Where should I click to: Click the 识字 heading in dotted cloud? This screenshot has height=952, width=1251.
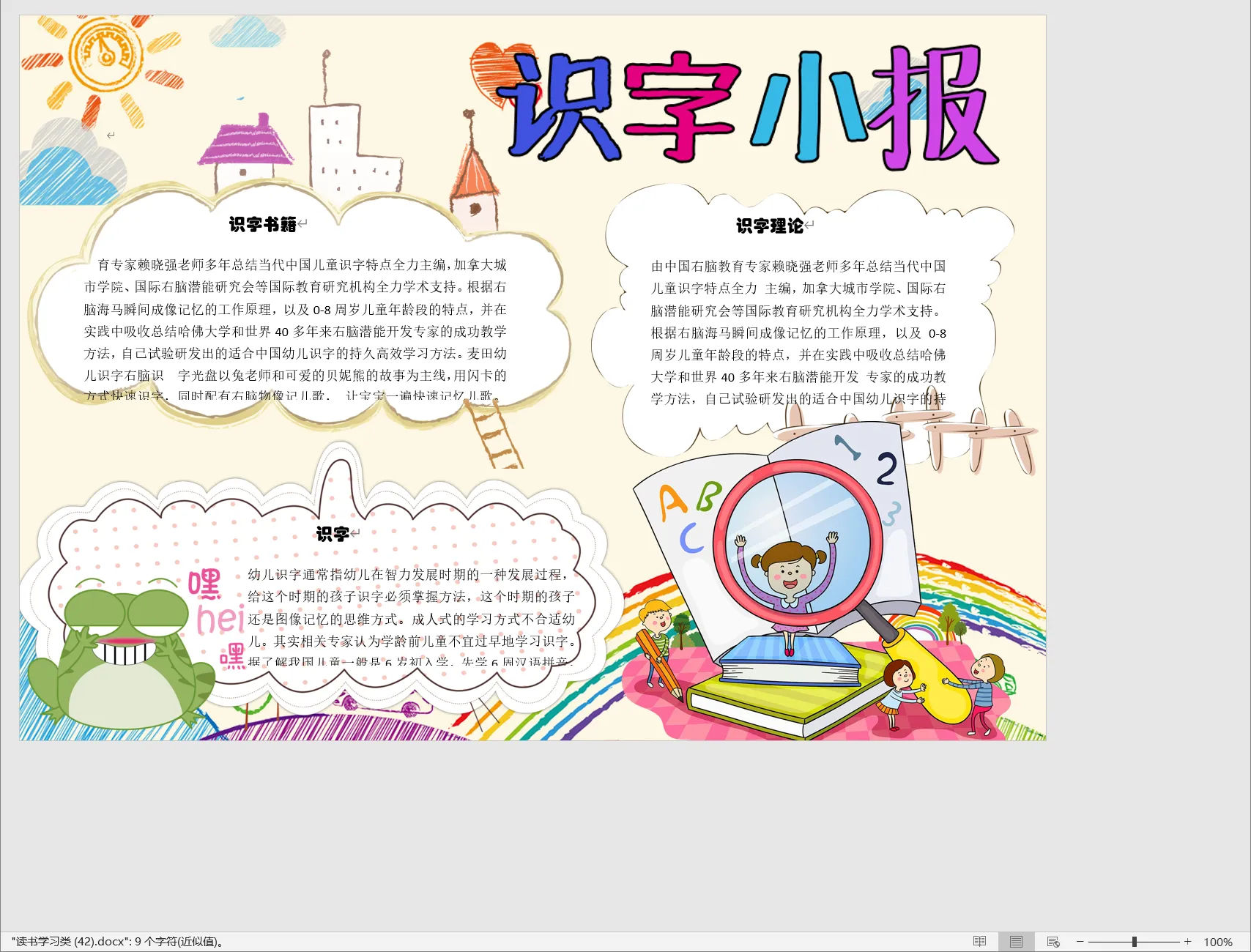click(x=332, y=534)
